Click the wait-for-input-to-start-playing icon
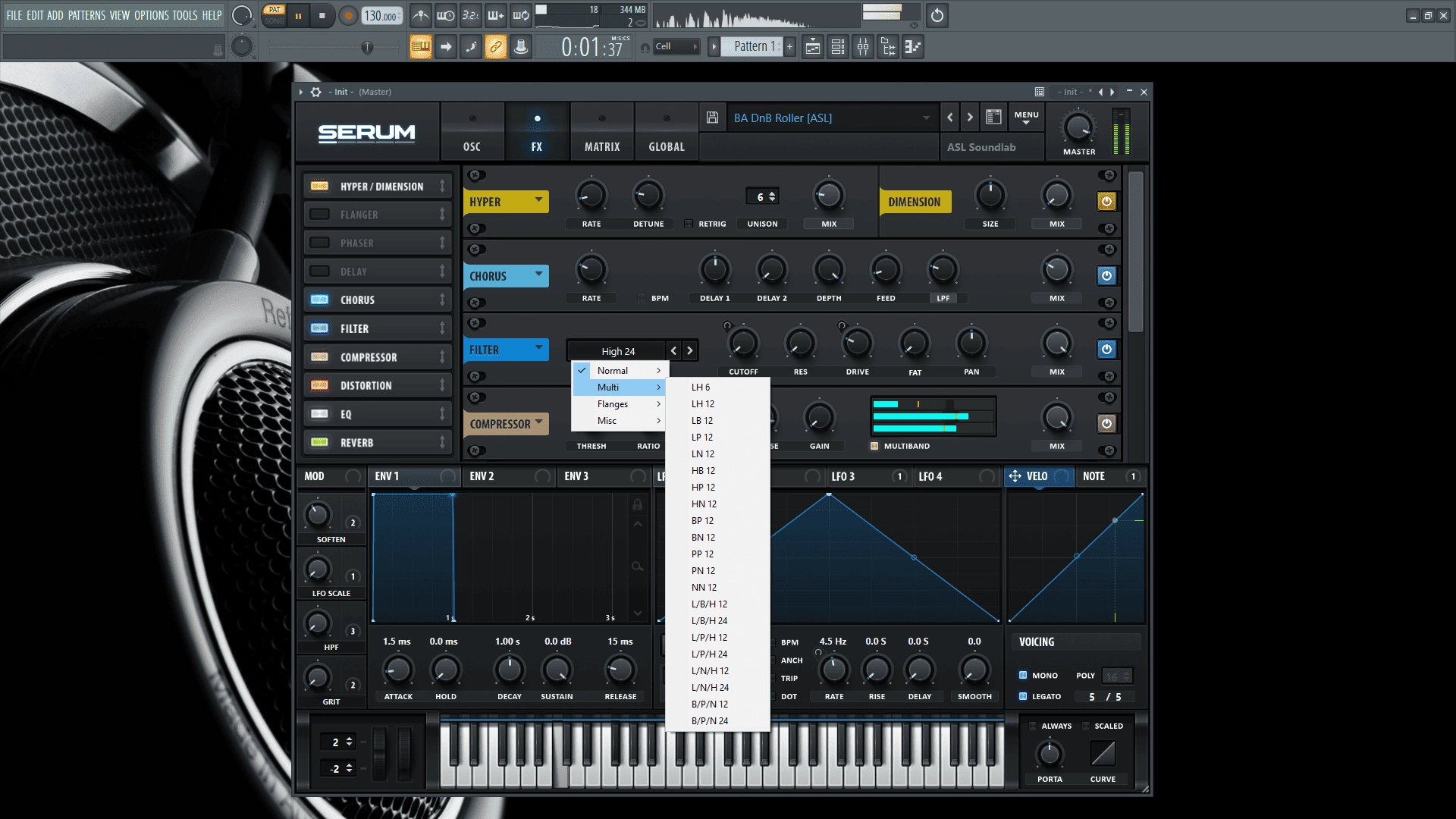 coord(445,15)
